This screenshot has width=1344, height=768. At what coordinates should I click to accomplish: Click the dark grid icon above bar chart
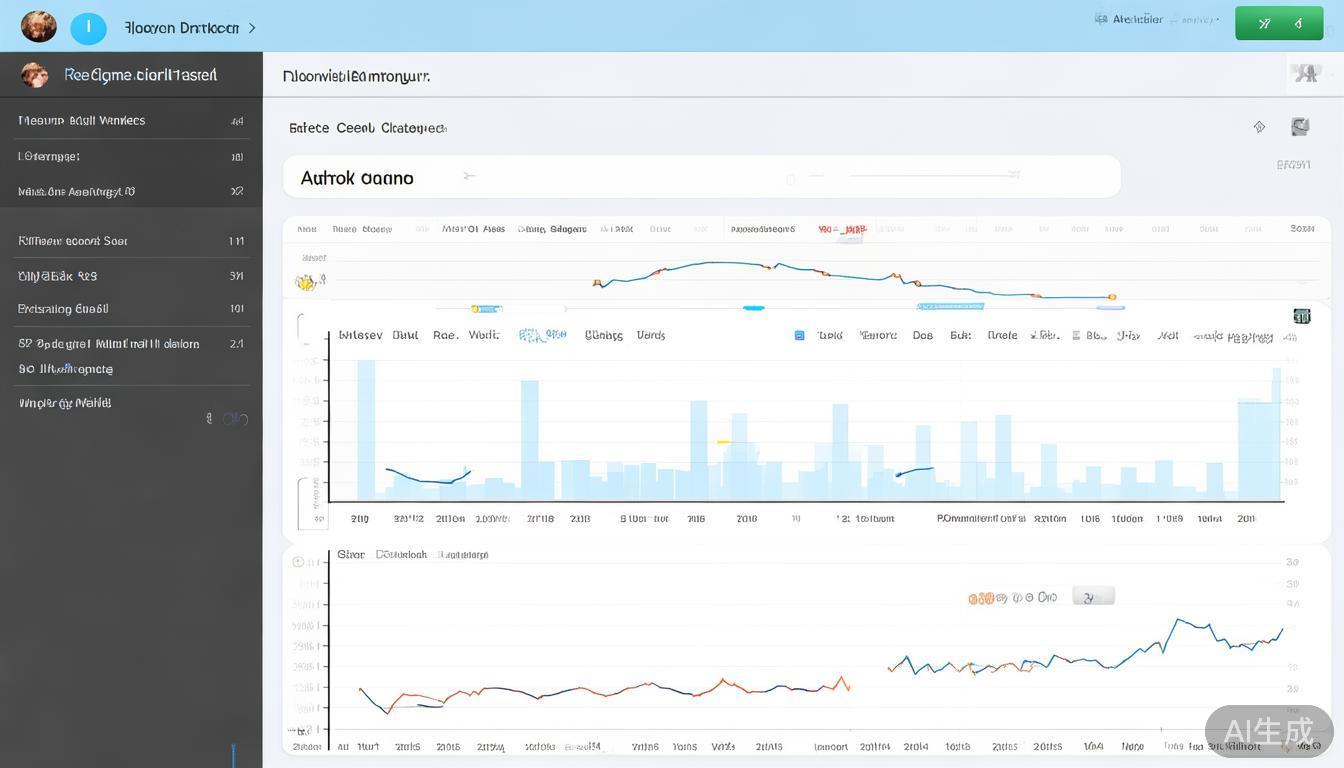point(1301,316)
